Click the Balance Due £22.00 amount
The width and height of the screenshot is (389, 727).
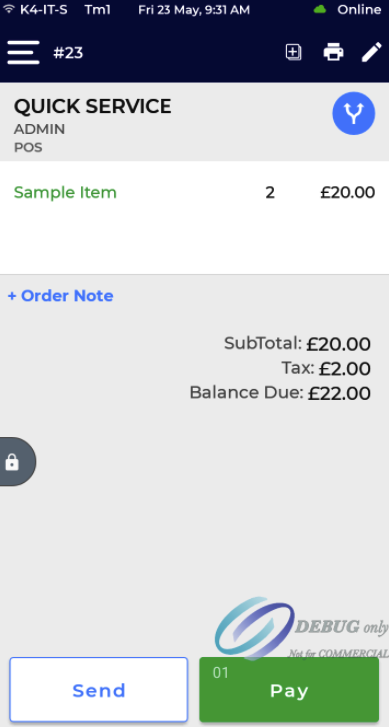coord(339,394)
